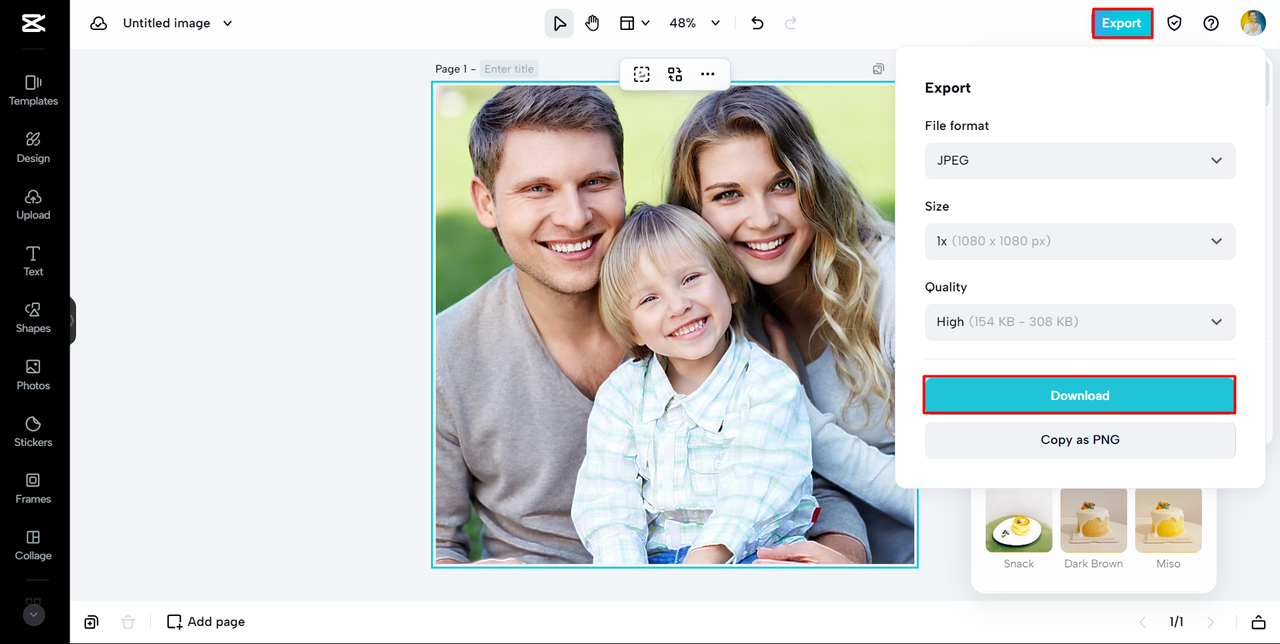Click the Download button
1280x644 pixels.
click(1079, 395)
